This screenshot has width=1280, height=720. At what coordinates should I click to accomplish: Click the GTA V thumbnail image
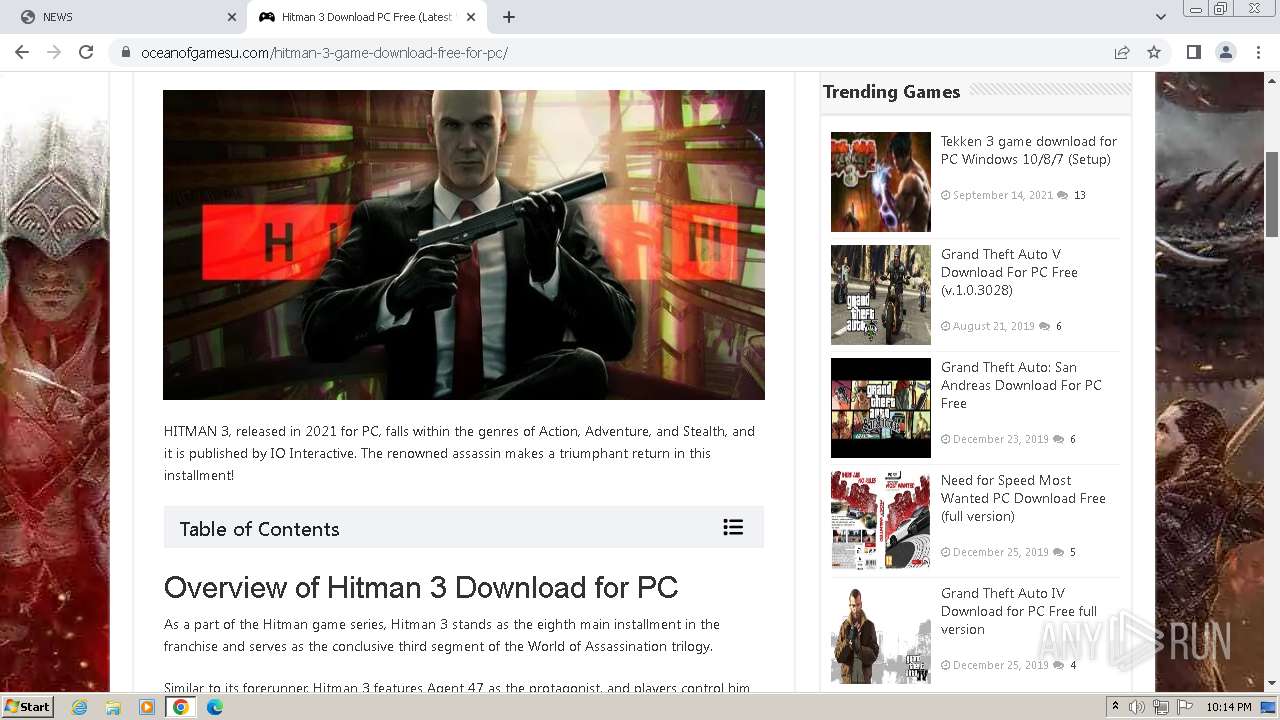pyautogui.click(x=881, y=295)
